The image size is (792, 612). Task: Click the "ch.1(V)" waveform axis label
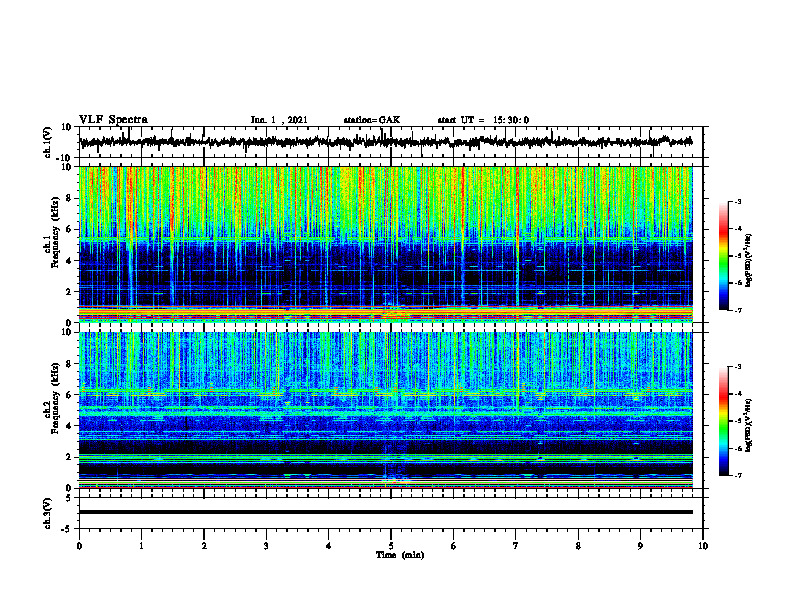[x=48, y=142]
